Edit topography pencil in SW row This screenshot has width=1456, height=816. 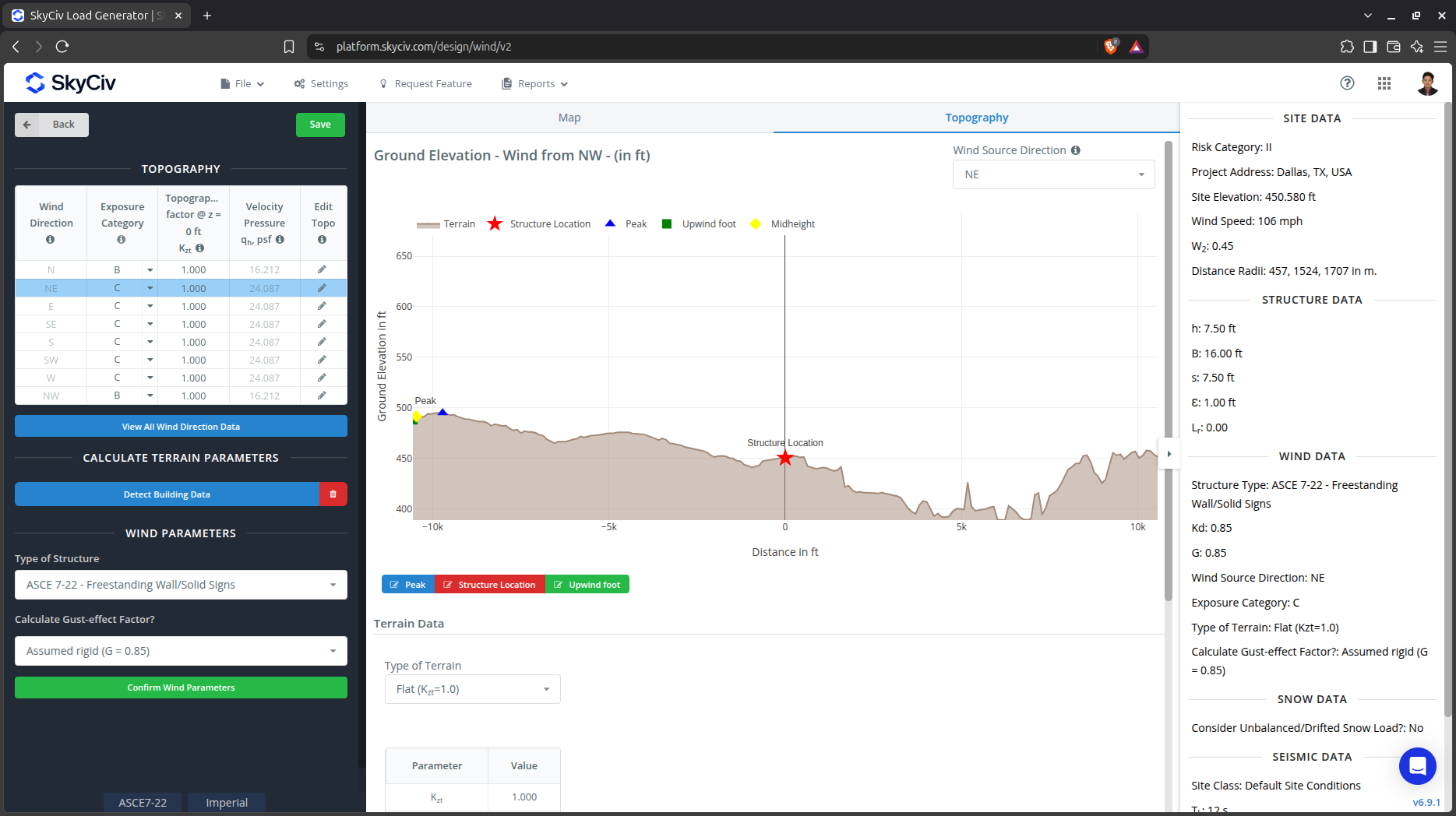[x=322, y=360]
